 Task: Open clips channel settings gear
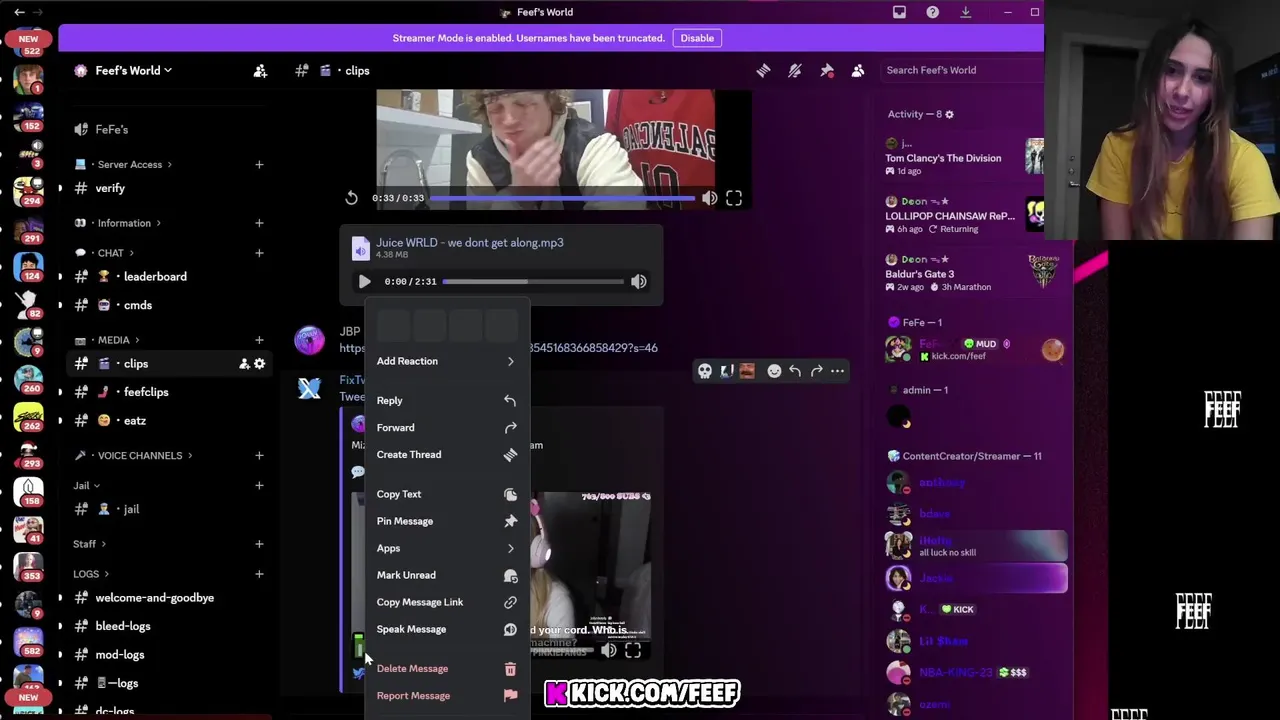tap(260, 364)
